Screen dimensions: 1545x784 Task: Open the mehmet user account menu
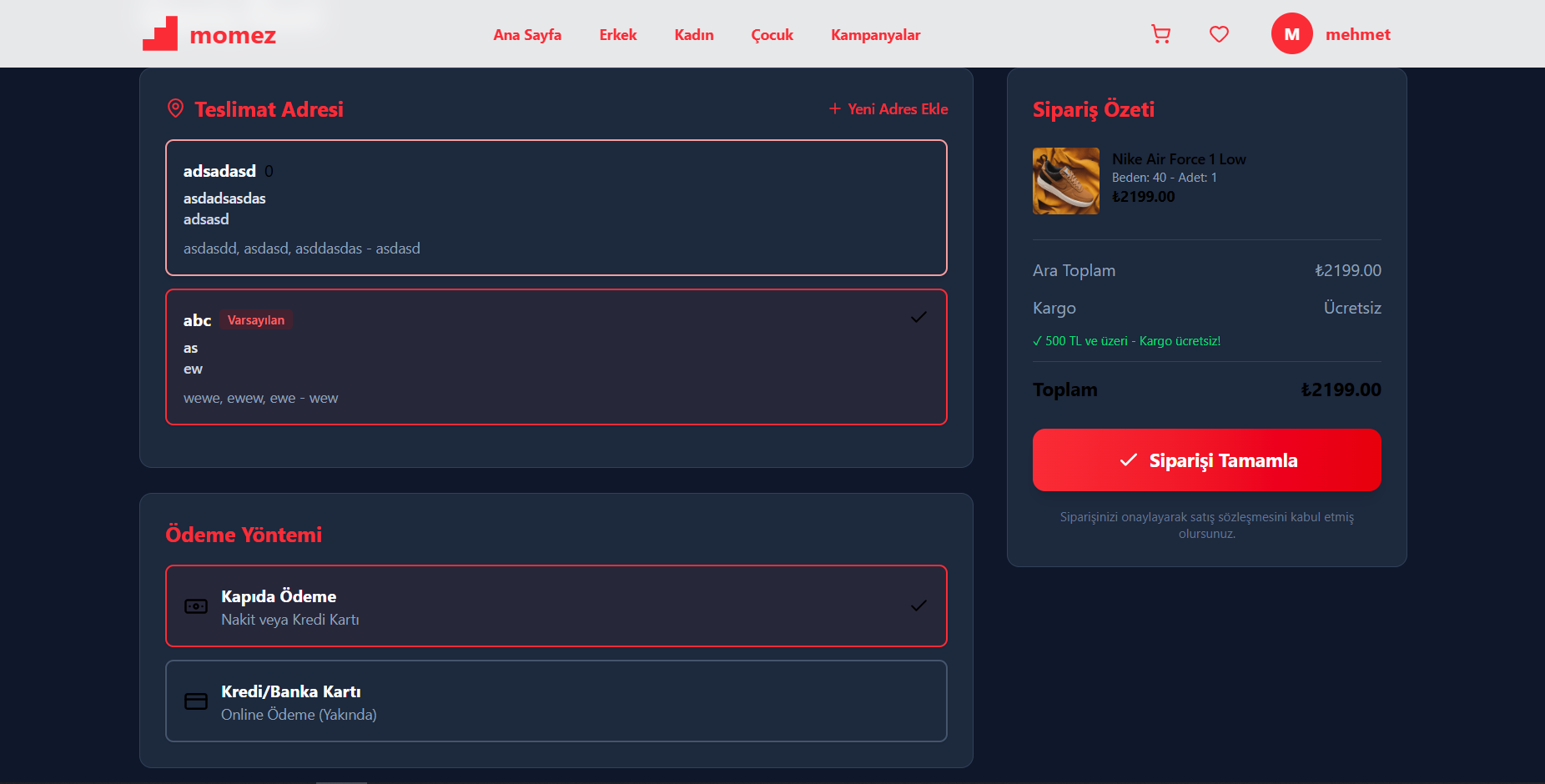tap(1357, 34)
